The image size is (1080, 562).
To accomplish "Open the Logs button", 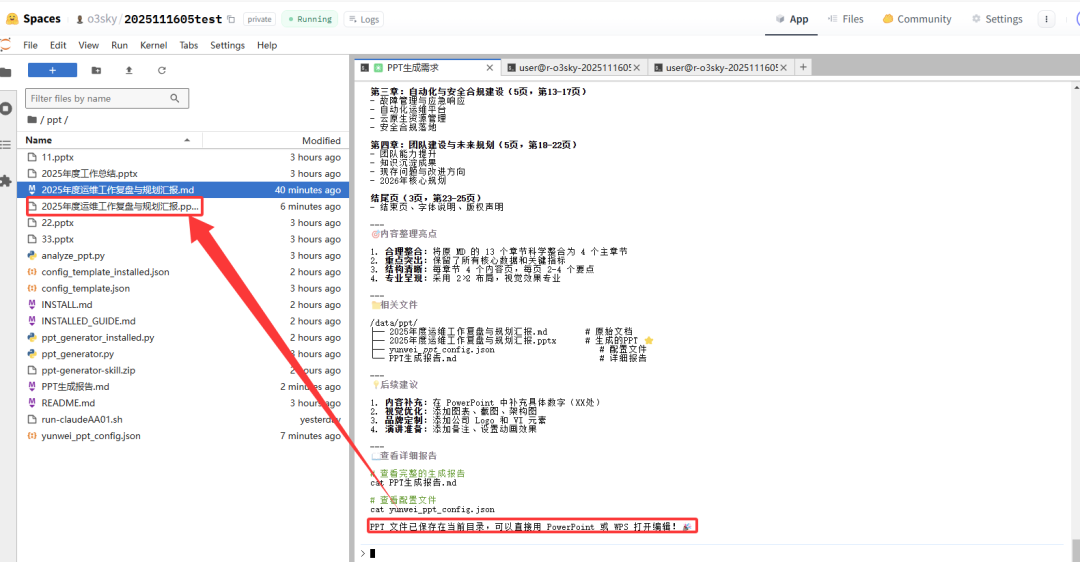I will (363, 19).
